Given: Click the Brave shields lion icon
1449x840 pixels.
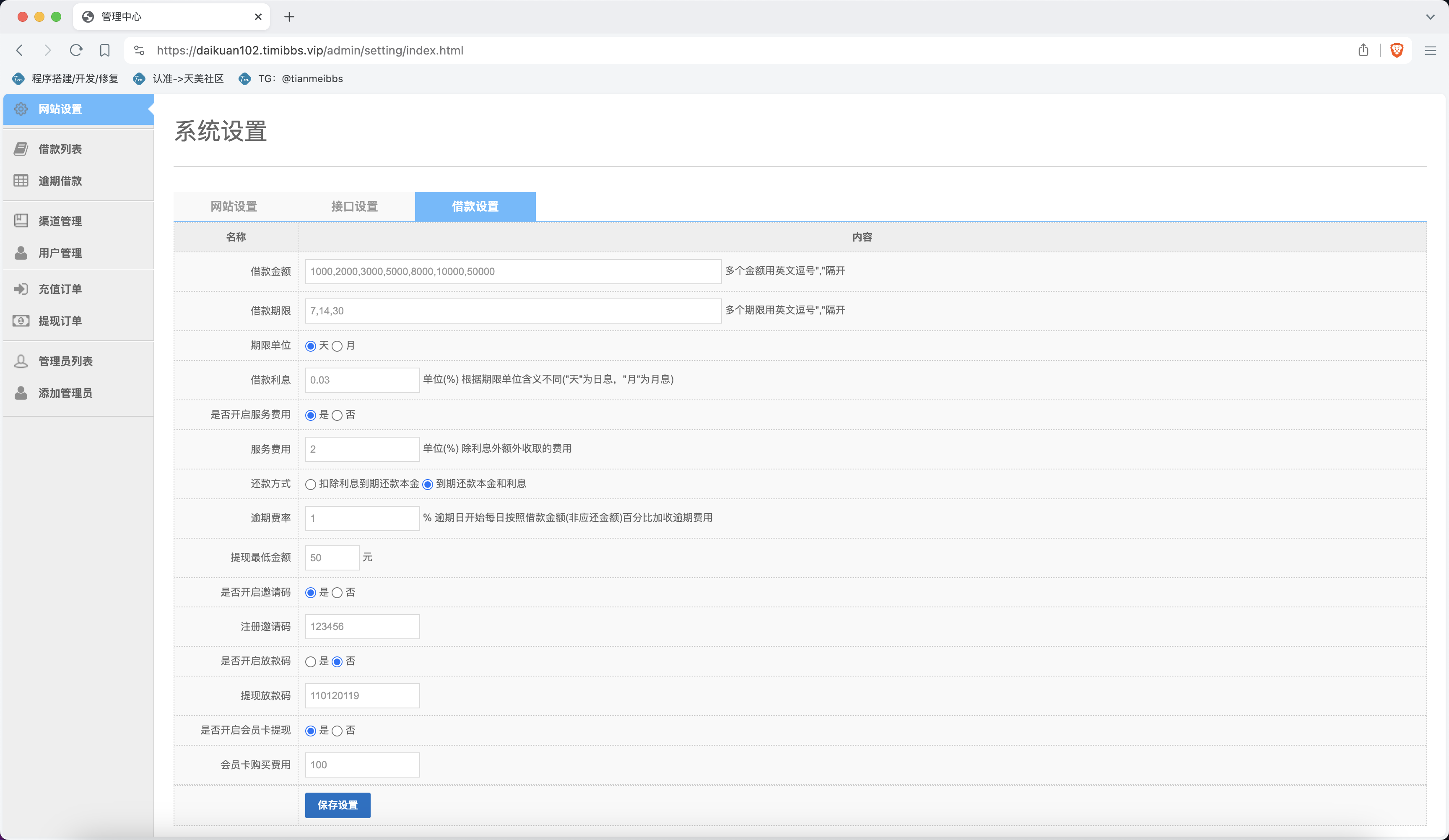Looking at the screenshot, I should tap(1397, 51).
